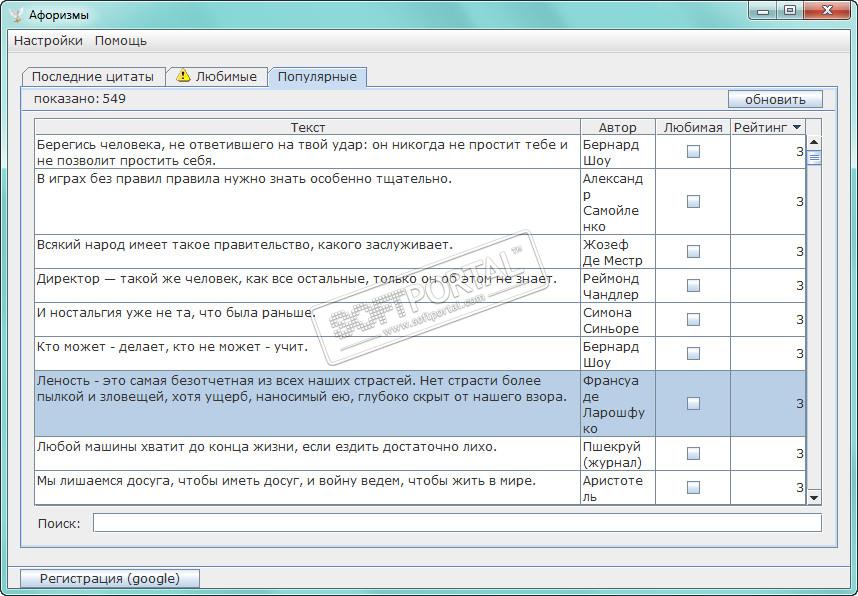This screenshot has height=596, width=858.
Task: Click author cell 'Александр Самойленко'
Action: pos(618,201)
